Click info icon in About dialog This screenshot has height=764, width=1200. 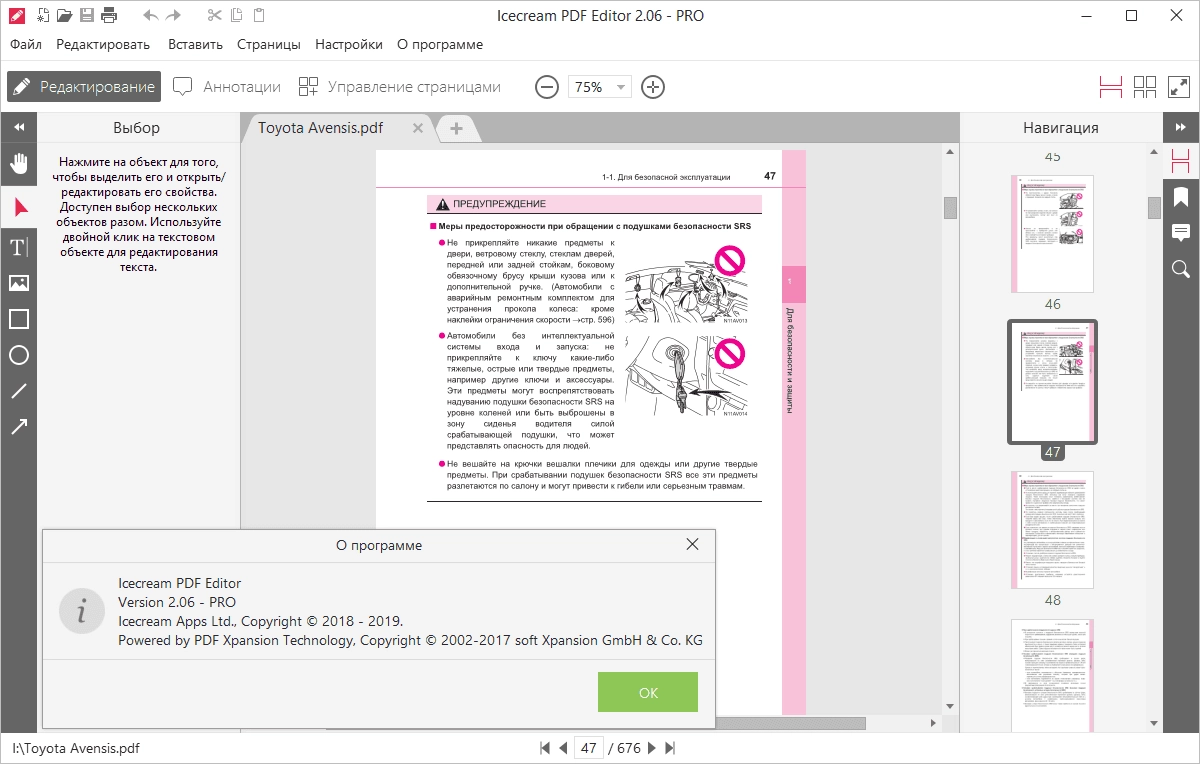coord(82,611)
